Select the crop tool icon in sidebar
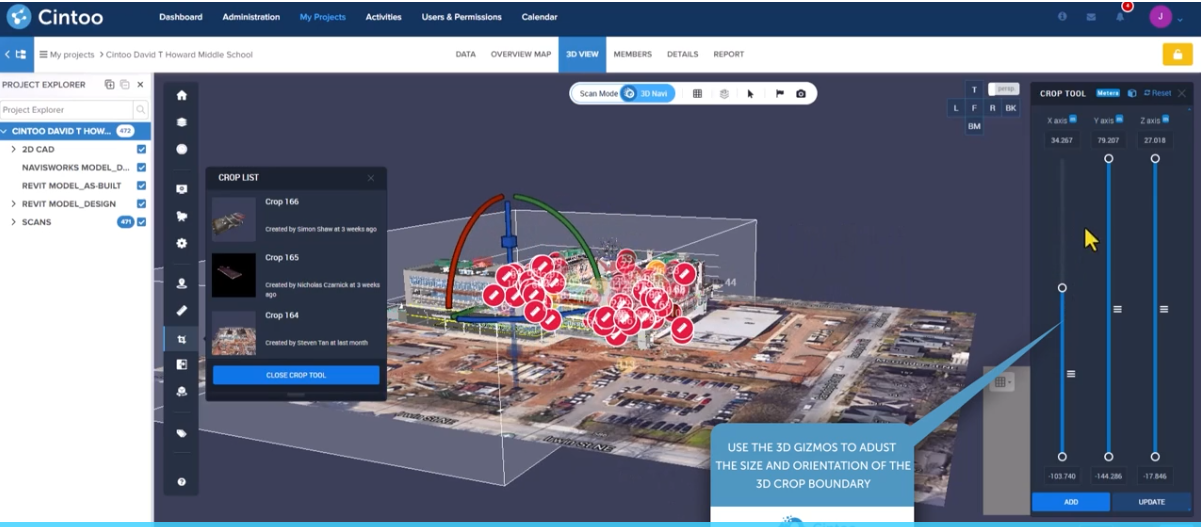Screen dimensions: 1202x527 click(181, 340)
